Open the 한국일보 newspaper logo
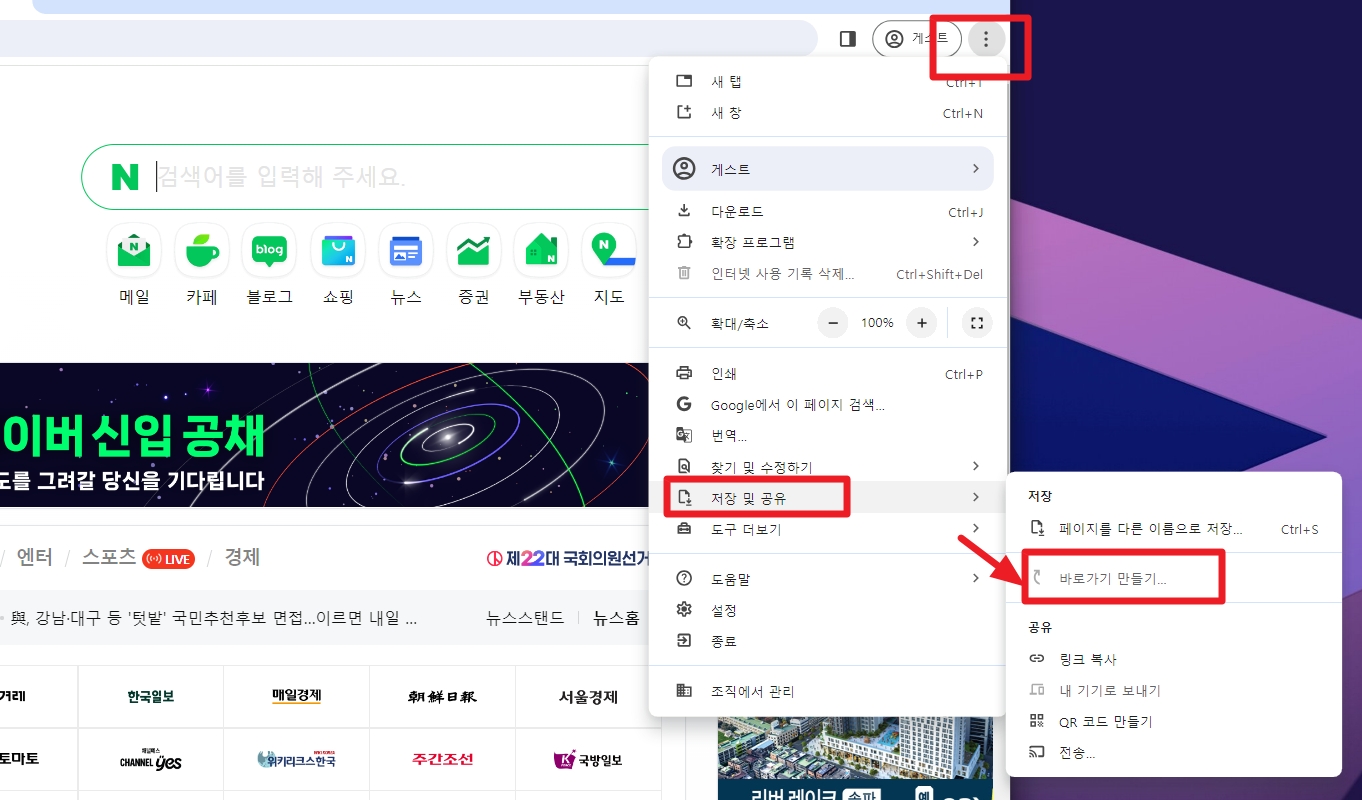The height and width of the screenshot is (800, 1362). (x=151, y=696)
